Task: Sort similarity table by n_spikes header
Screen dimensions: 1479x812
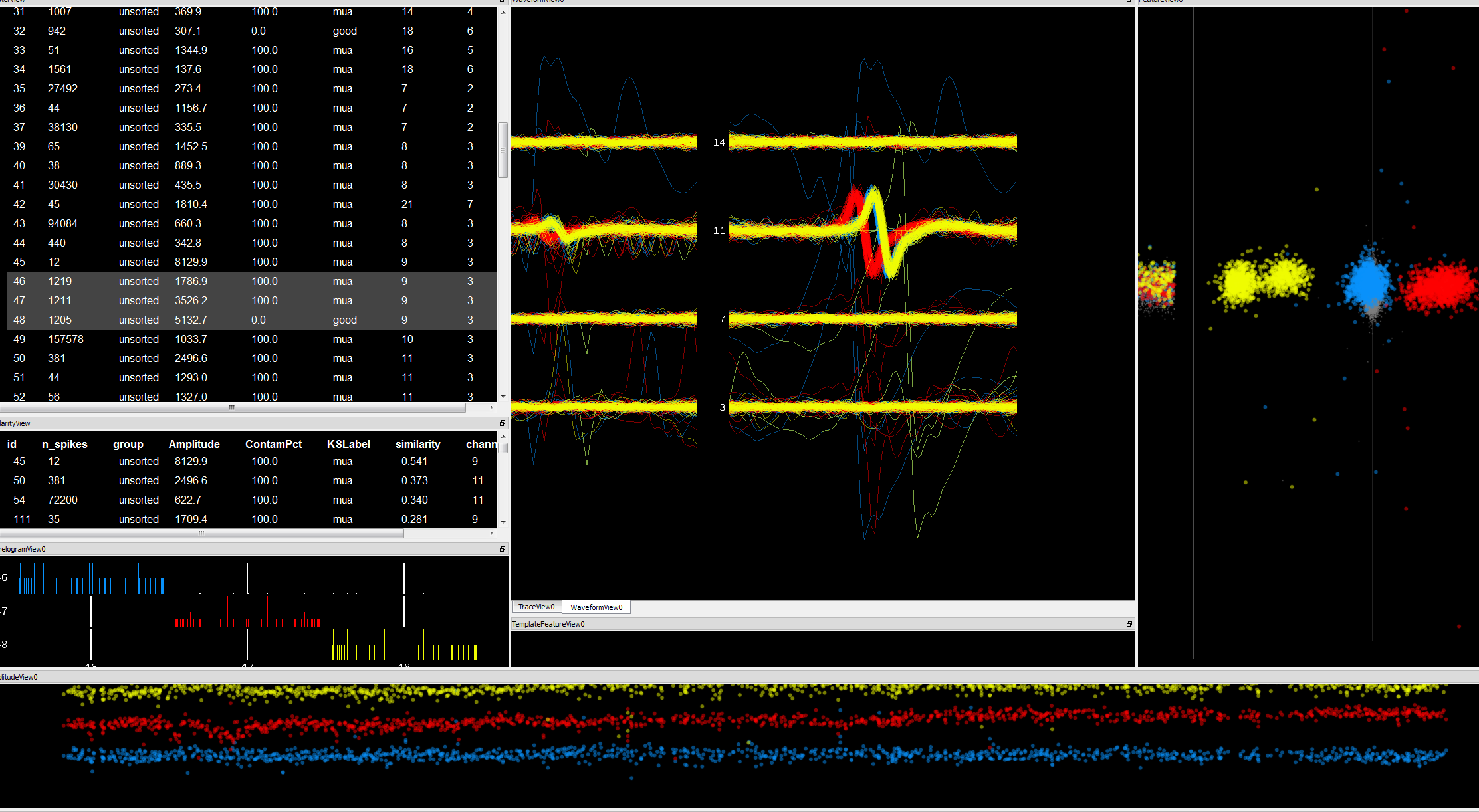Action: pos(64,444)
